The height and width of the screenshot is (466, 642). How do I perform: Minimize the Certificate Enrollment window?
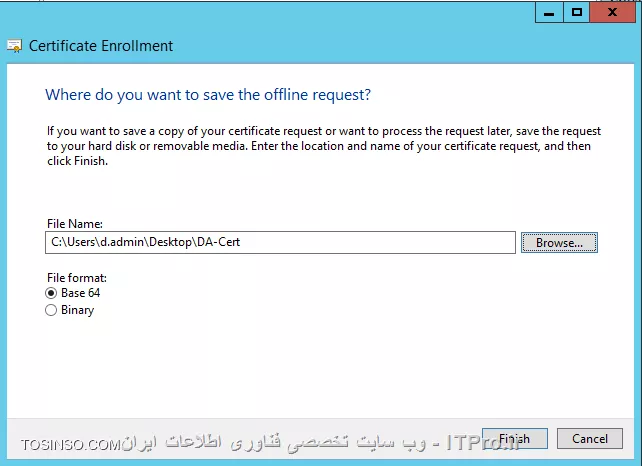click(x=549, y=13)
